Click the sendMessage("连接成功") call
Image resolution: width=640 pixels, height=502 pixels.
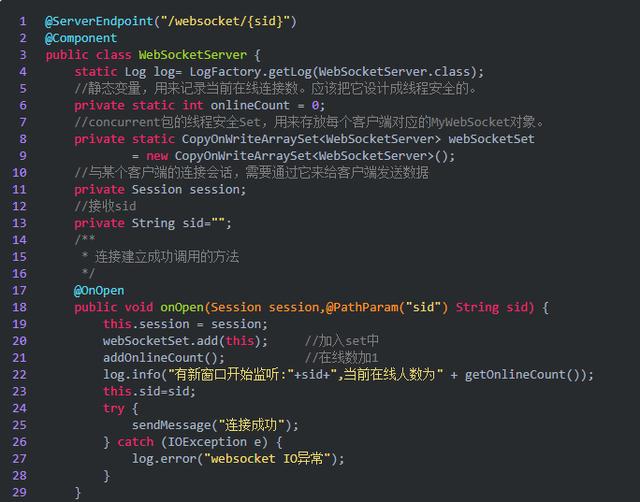point(215,425)
